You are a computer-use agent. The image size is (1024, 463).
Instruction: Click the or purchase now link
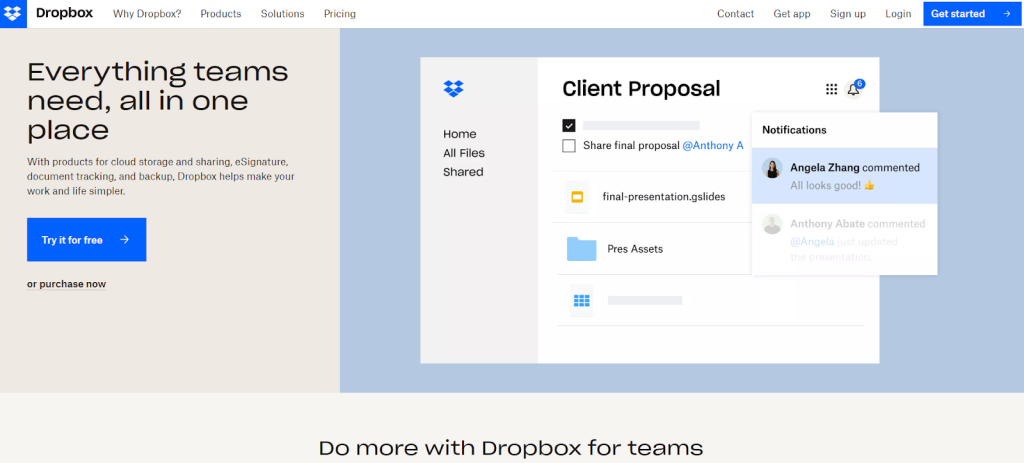[x=67, y=284]
